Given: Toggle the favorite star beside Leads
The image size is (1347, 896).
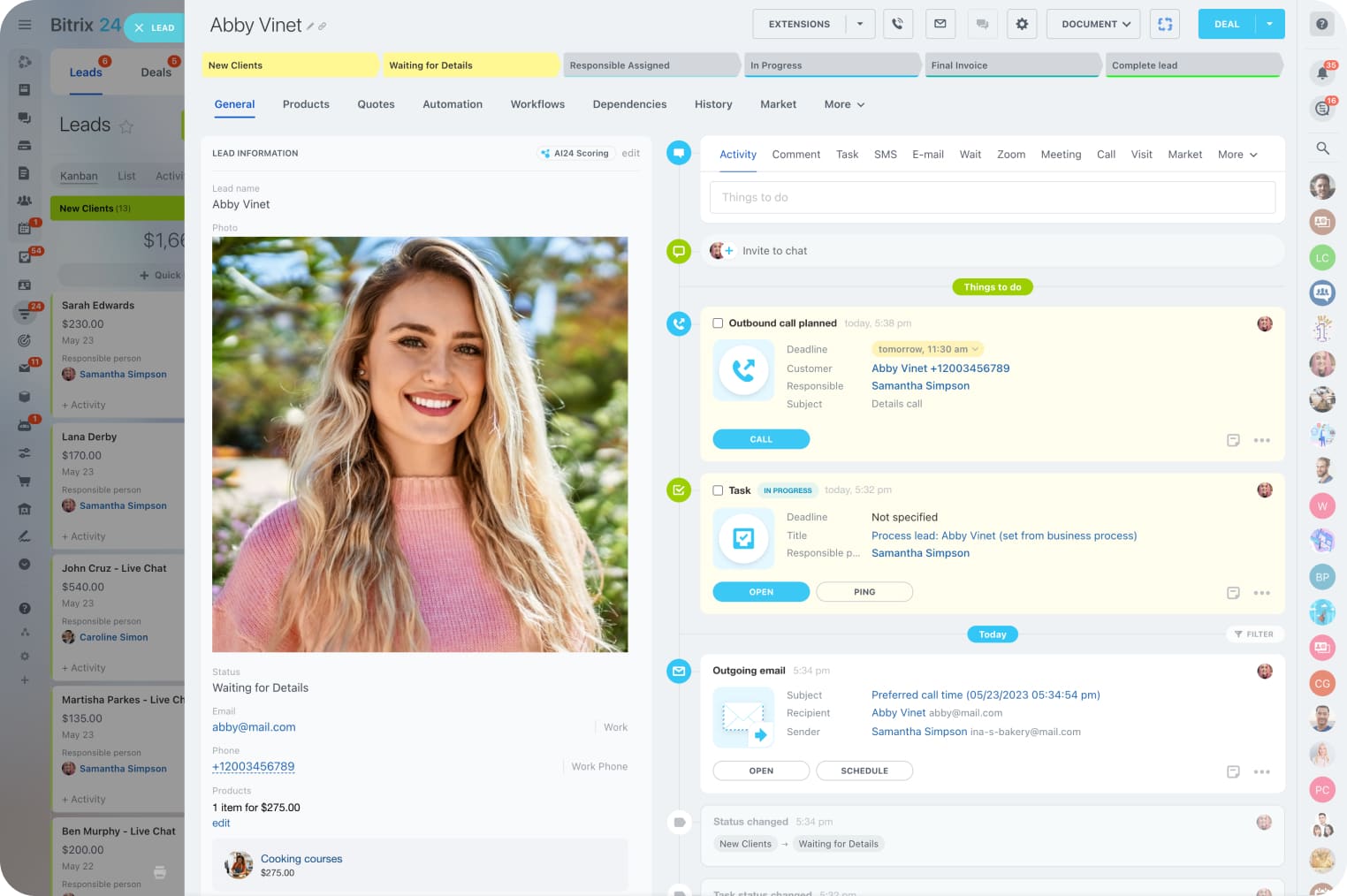Looking at the screenshot, I should coord(126,126).
